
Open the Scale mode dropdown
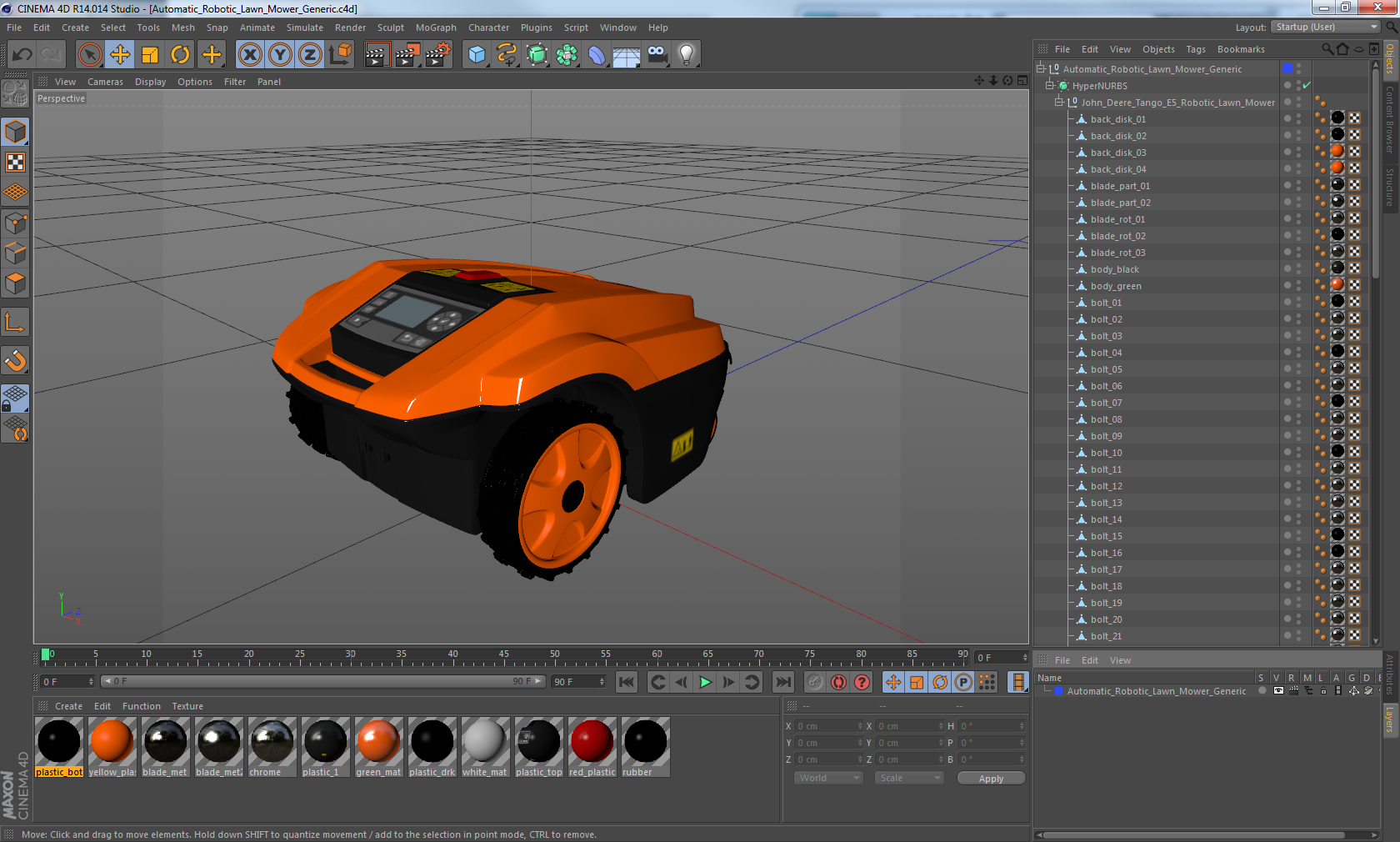tap(909, 778)
